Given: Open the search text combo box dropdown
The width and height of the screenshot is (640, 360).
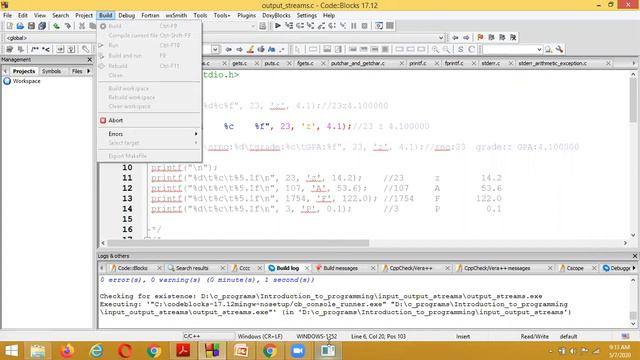Looking at the screenshot, I should tap(539, 49).
